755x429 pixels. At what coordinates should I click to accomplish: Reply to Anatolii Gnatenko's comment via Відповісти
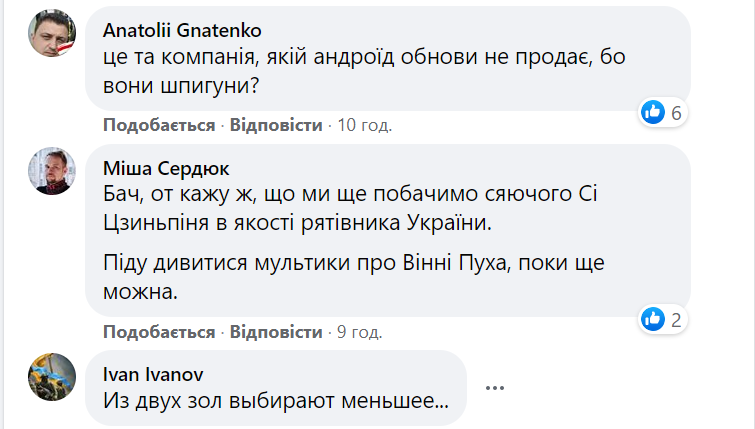[276, 125]
